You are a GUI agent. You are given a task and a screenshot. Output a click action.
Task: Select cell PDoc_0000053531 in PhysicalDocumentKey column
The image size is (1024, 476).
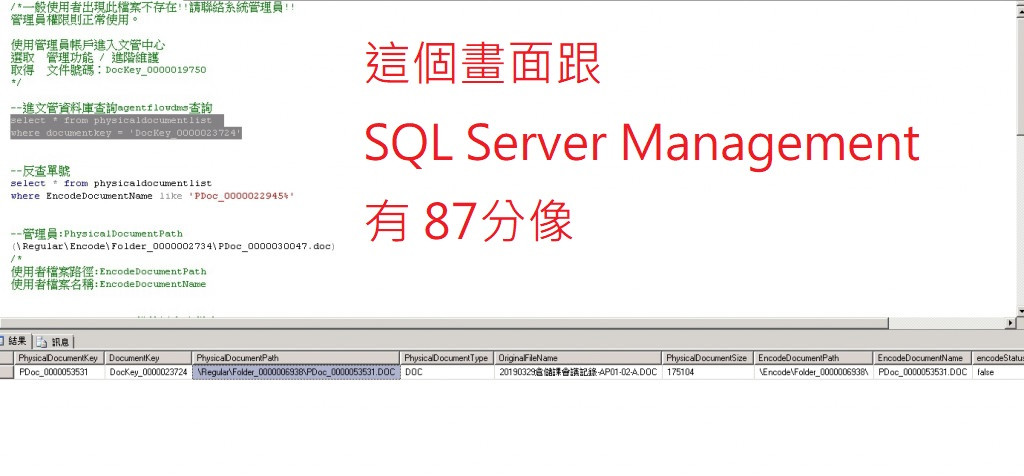click(59, 372)
